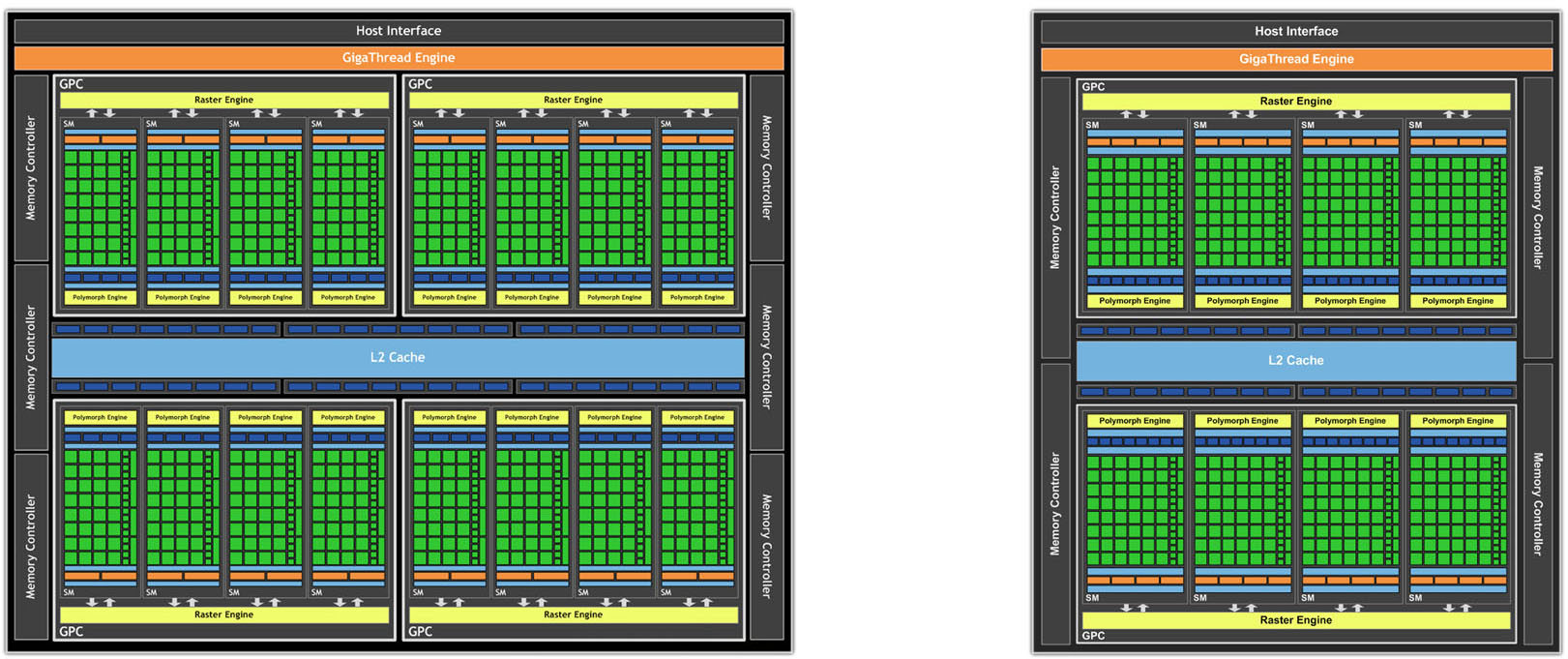Select orange GigaThread Engine bar in left diagram

click(398, 58)
